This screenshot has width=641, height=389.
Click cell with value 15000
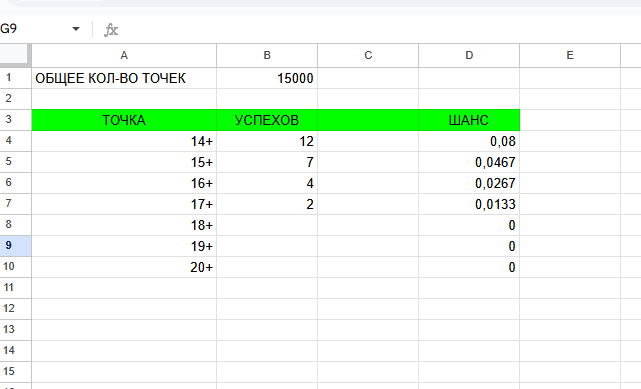(x=267, y=78)
